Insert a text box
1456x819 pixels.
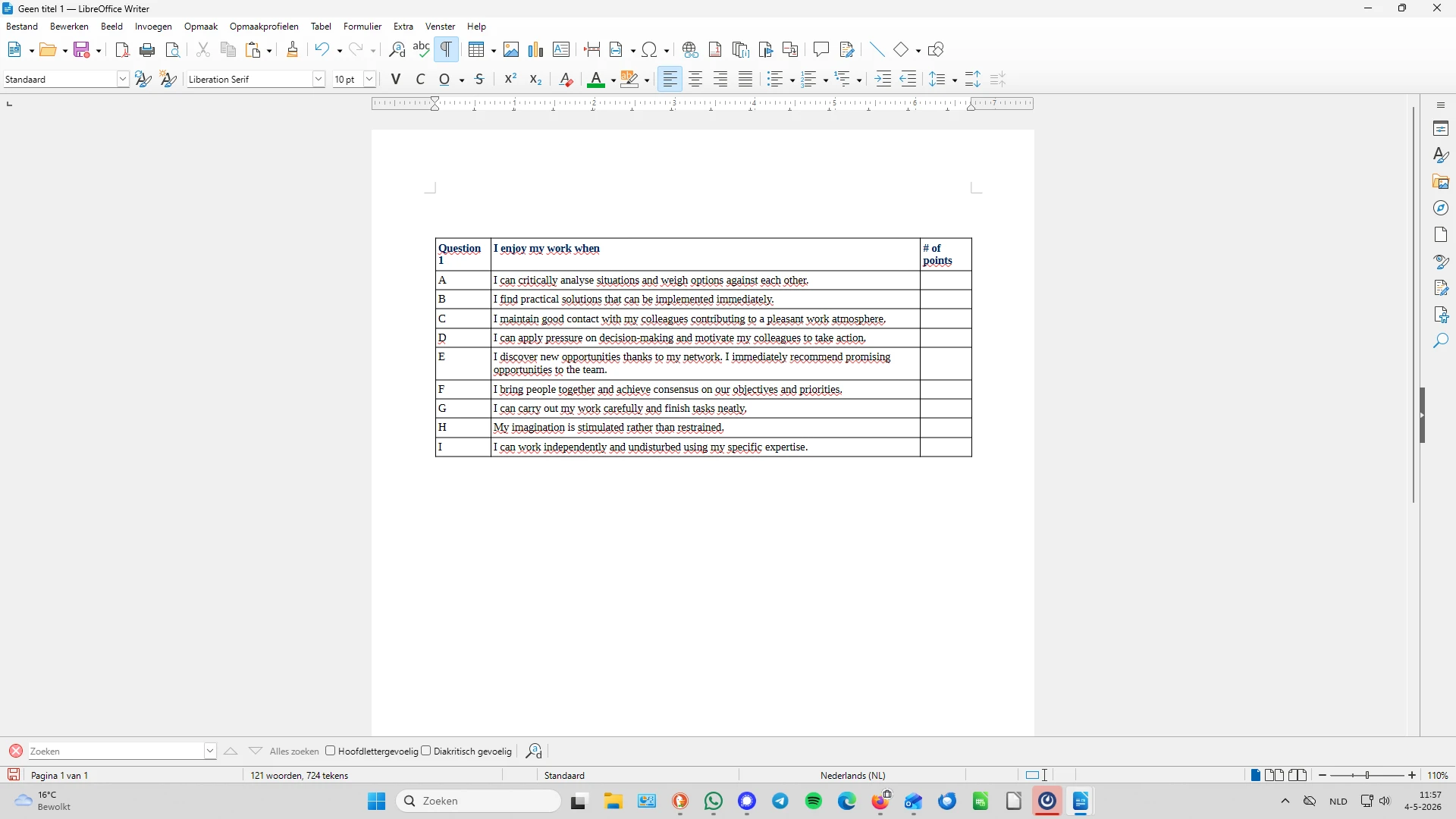pyautogui.click(x=561, y=50)
